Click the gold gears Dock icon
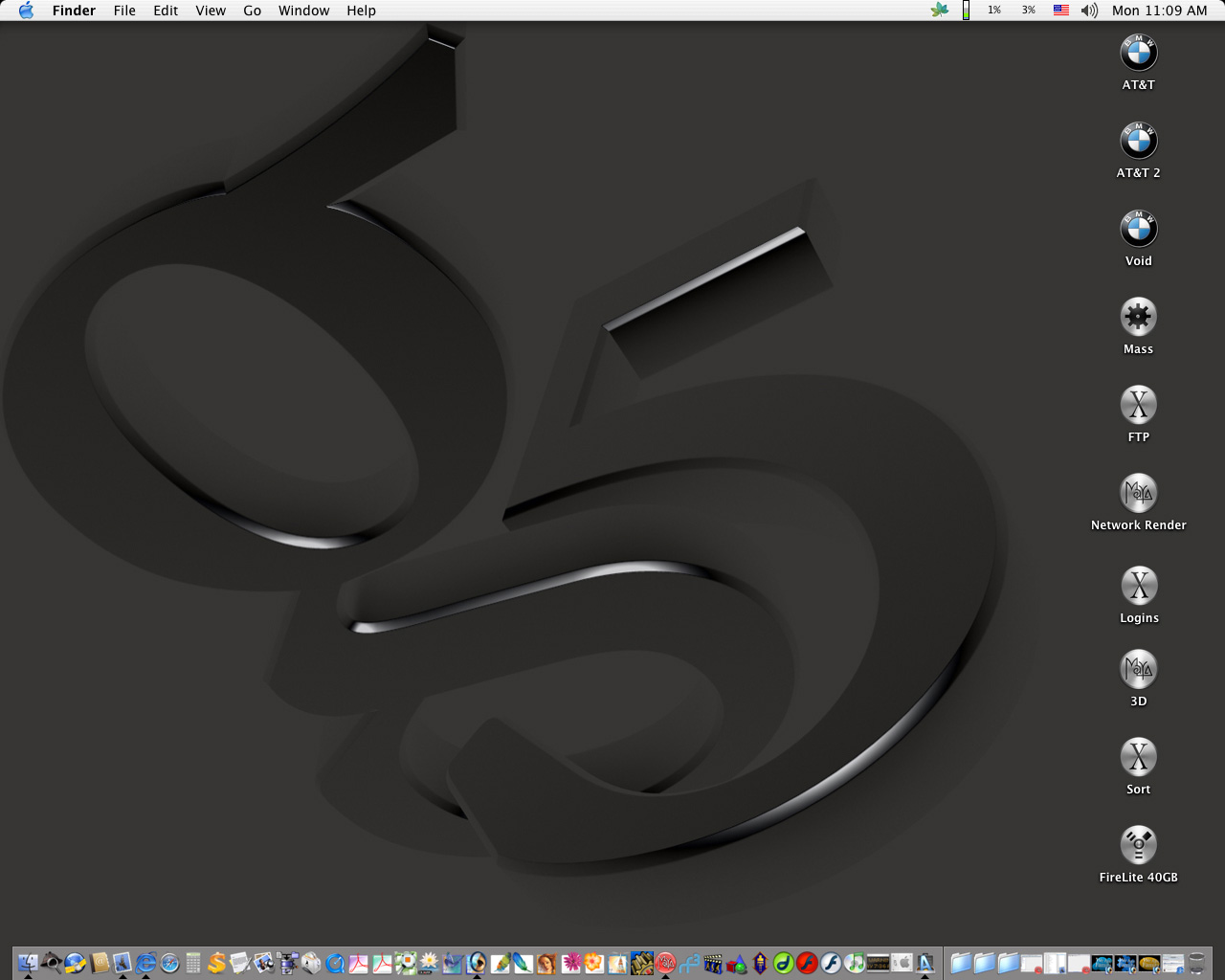This screenshot has width=1225, height=980. [642, 962]
